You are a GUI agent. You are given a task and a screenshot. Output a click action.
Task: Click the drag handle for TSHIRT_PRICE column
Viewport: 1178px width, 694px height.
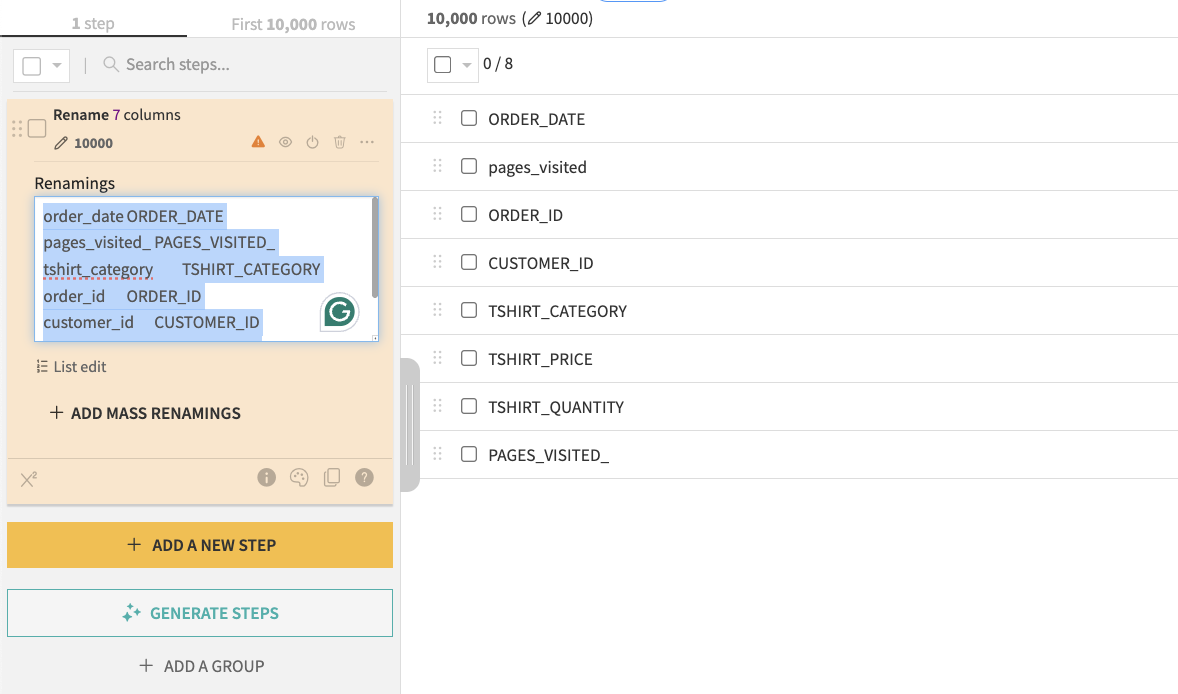(x=437, y=358)
